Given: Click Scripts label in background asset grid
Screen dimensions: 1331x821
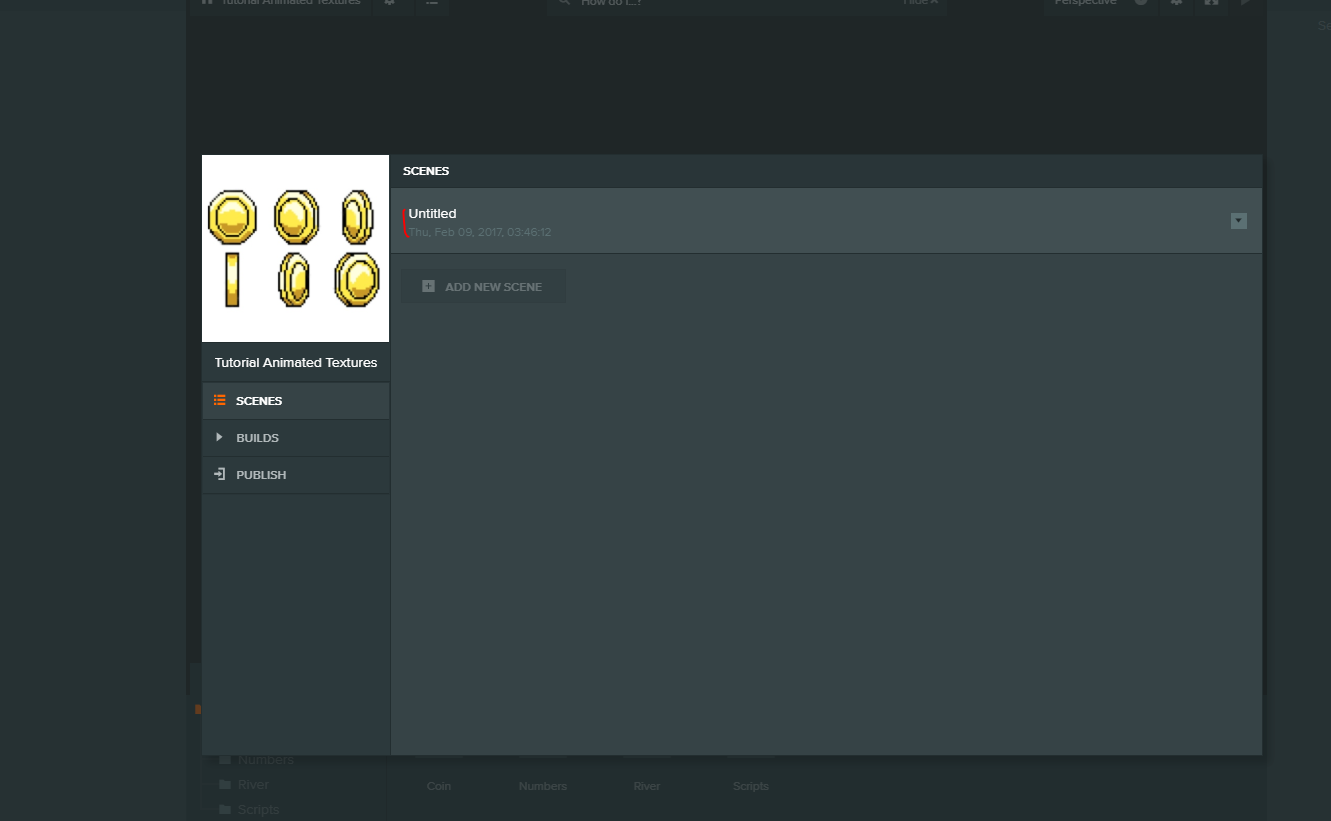Looking at the screenshot, I should [751, 786].
